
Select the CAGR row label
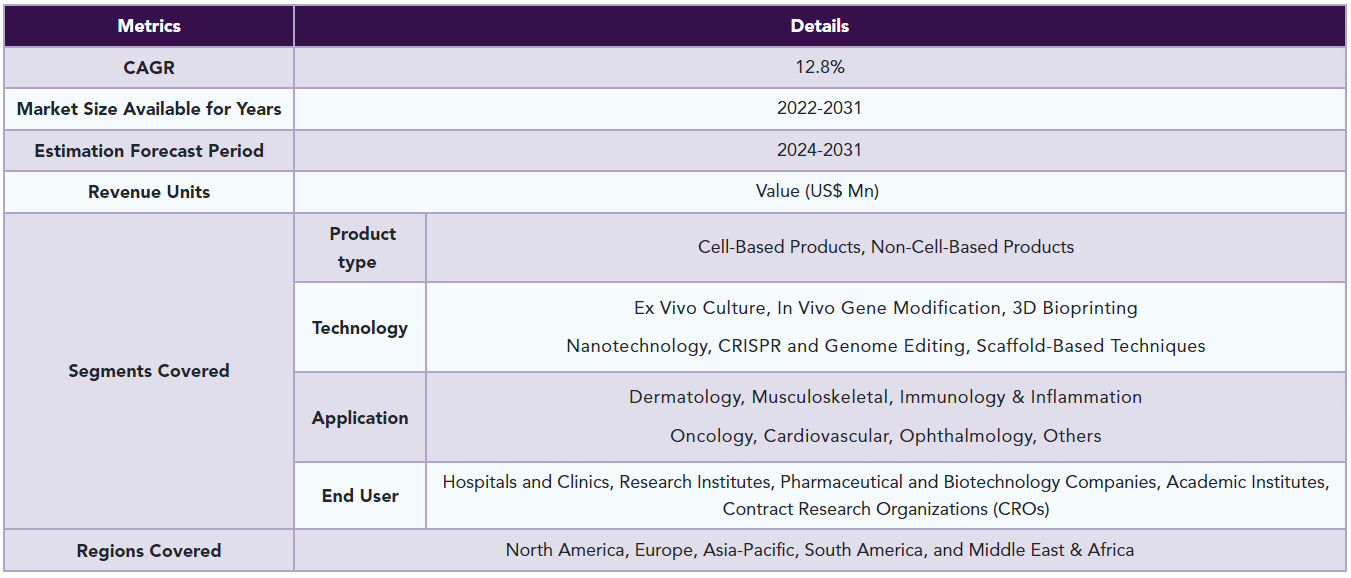[x=149, y=67]
